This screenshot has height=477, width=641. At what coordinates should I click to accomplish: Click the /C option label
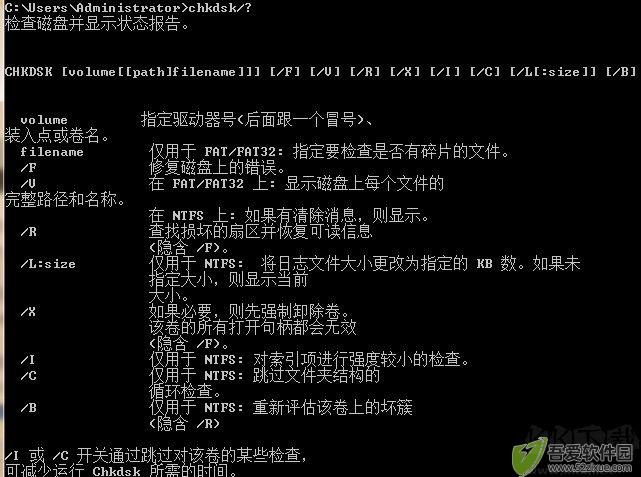(x=29, y=376)
